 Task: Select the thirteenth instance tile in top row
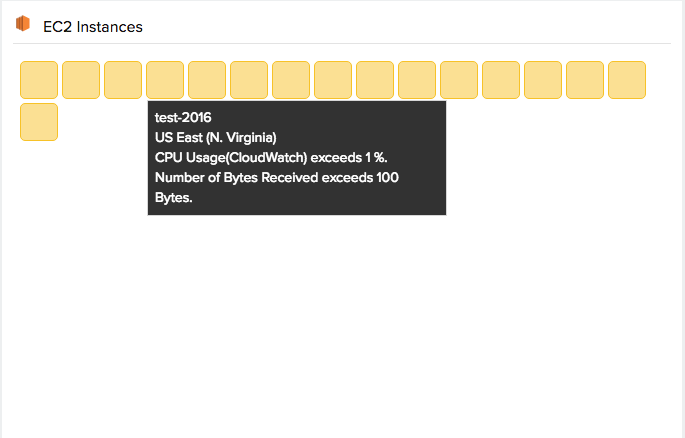click(x=543, y=80)
